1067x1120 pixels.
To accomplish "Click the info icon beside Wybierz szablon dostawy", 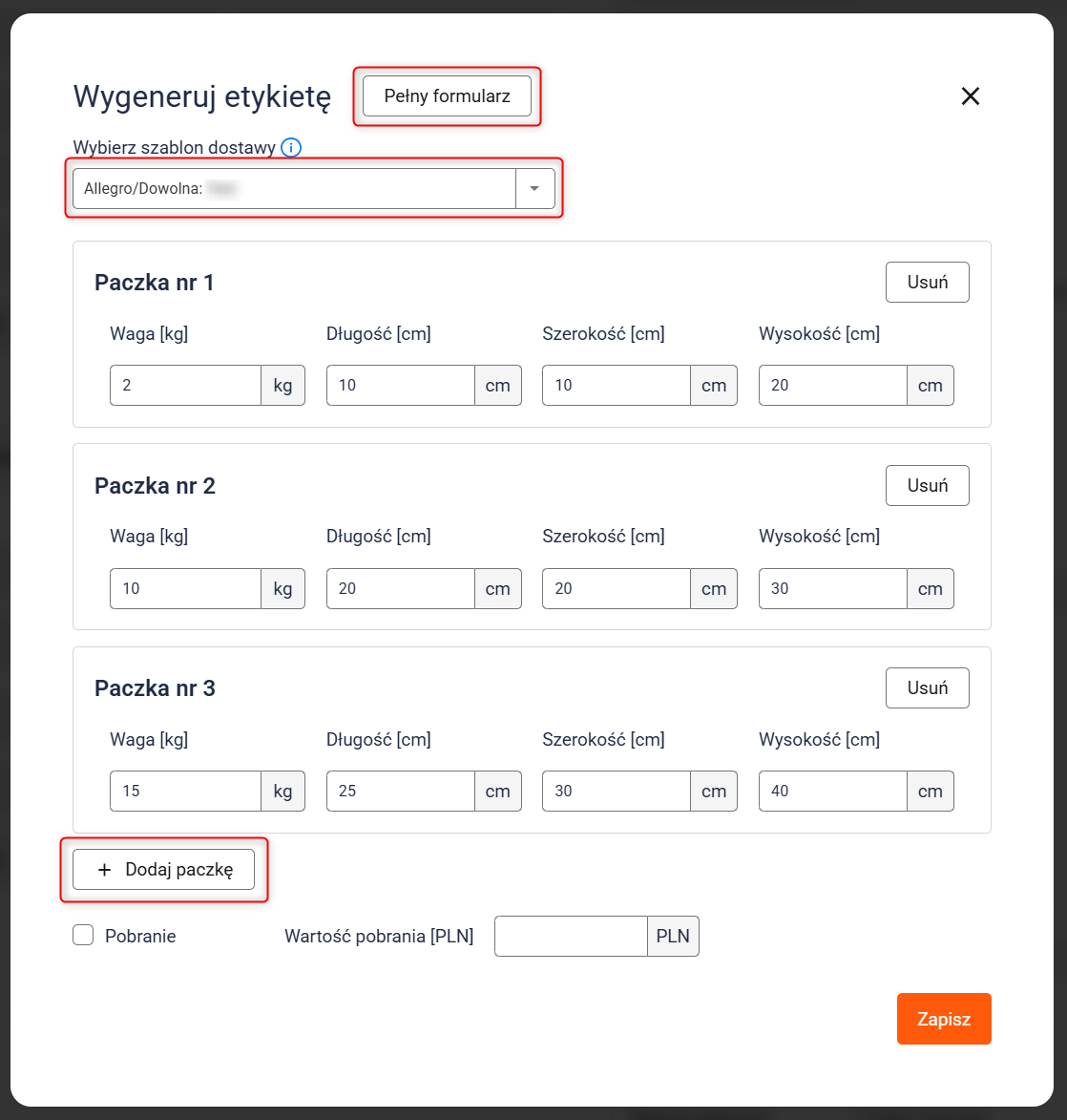I will (292, 148).
